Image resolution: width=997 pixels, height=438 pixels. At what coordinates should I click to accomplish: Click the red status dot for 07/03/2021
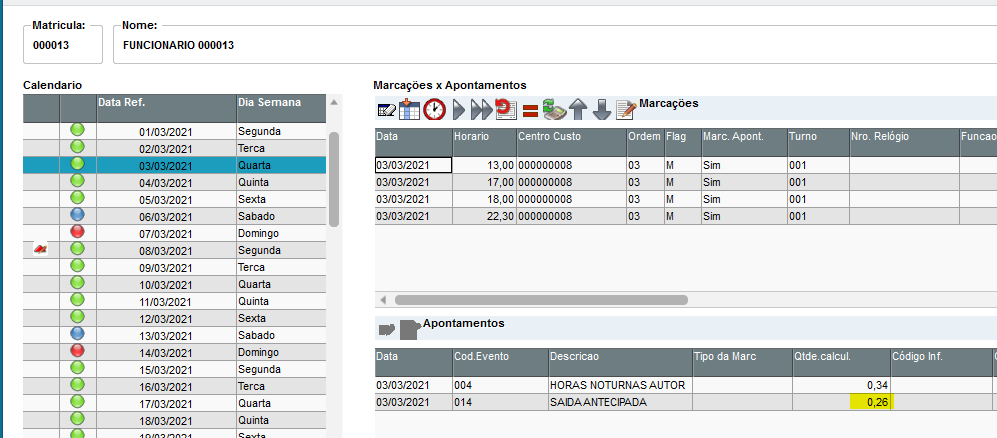(x=78, y=232)
